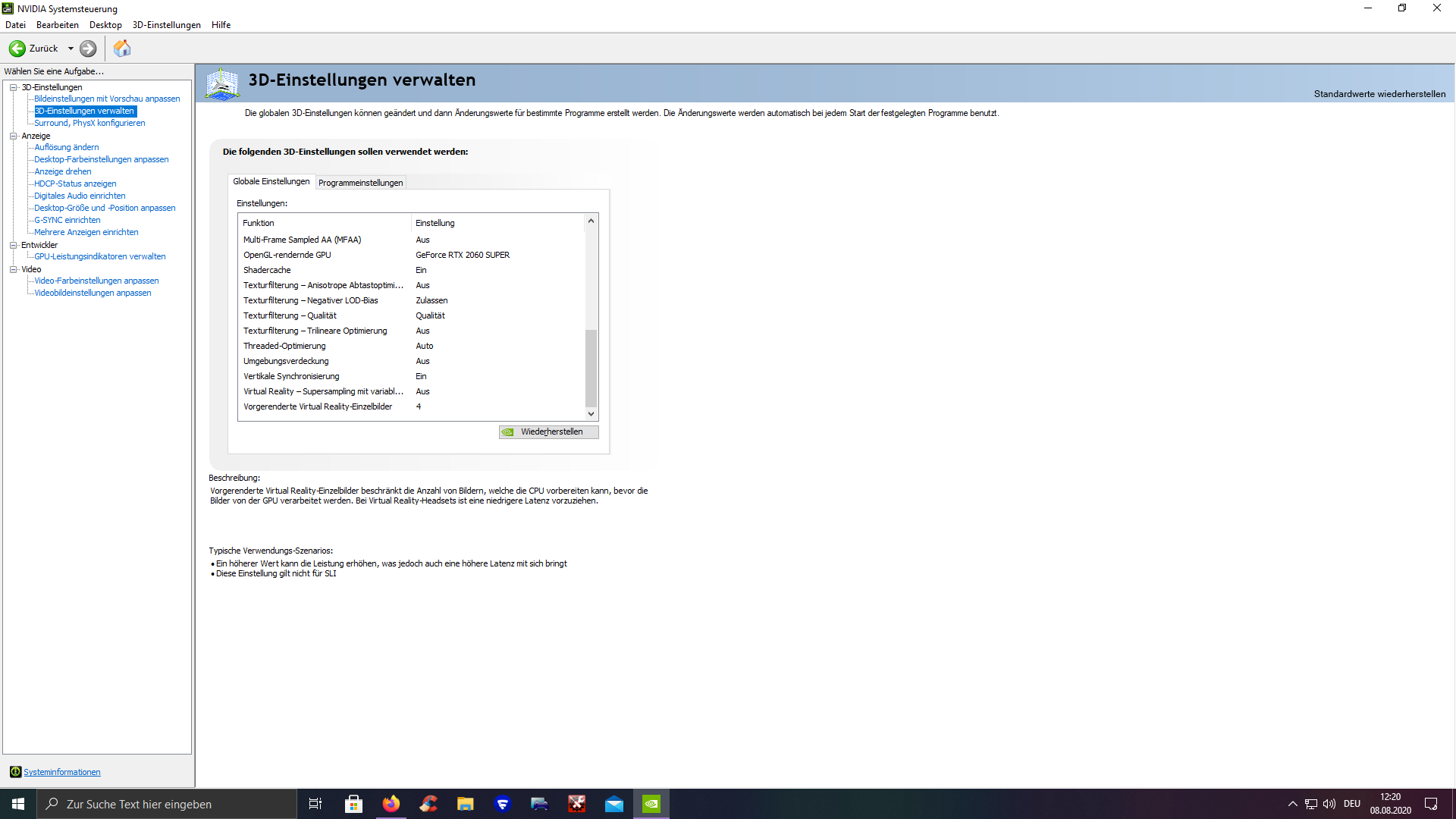Select the Globale Einstellungen tab
Viewport: 1456px width, 819px height.
[271, 181]
